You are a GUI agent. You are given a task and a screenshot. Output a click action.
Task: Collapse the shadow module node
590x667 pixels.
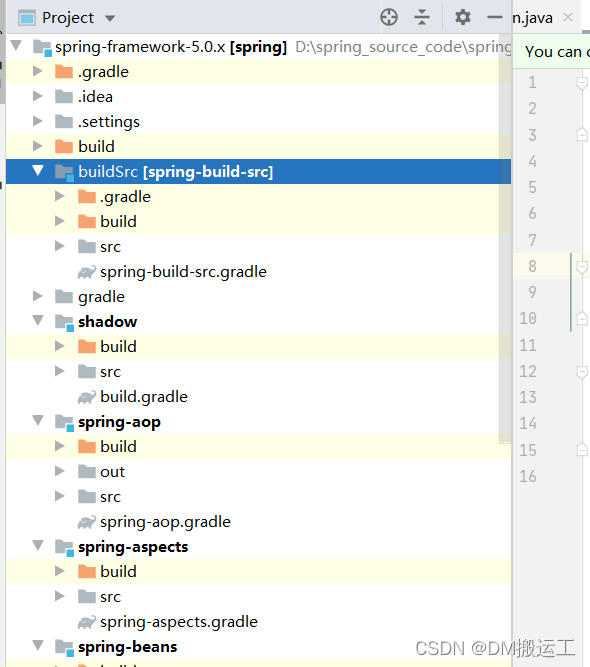point(38,320)
